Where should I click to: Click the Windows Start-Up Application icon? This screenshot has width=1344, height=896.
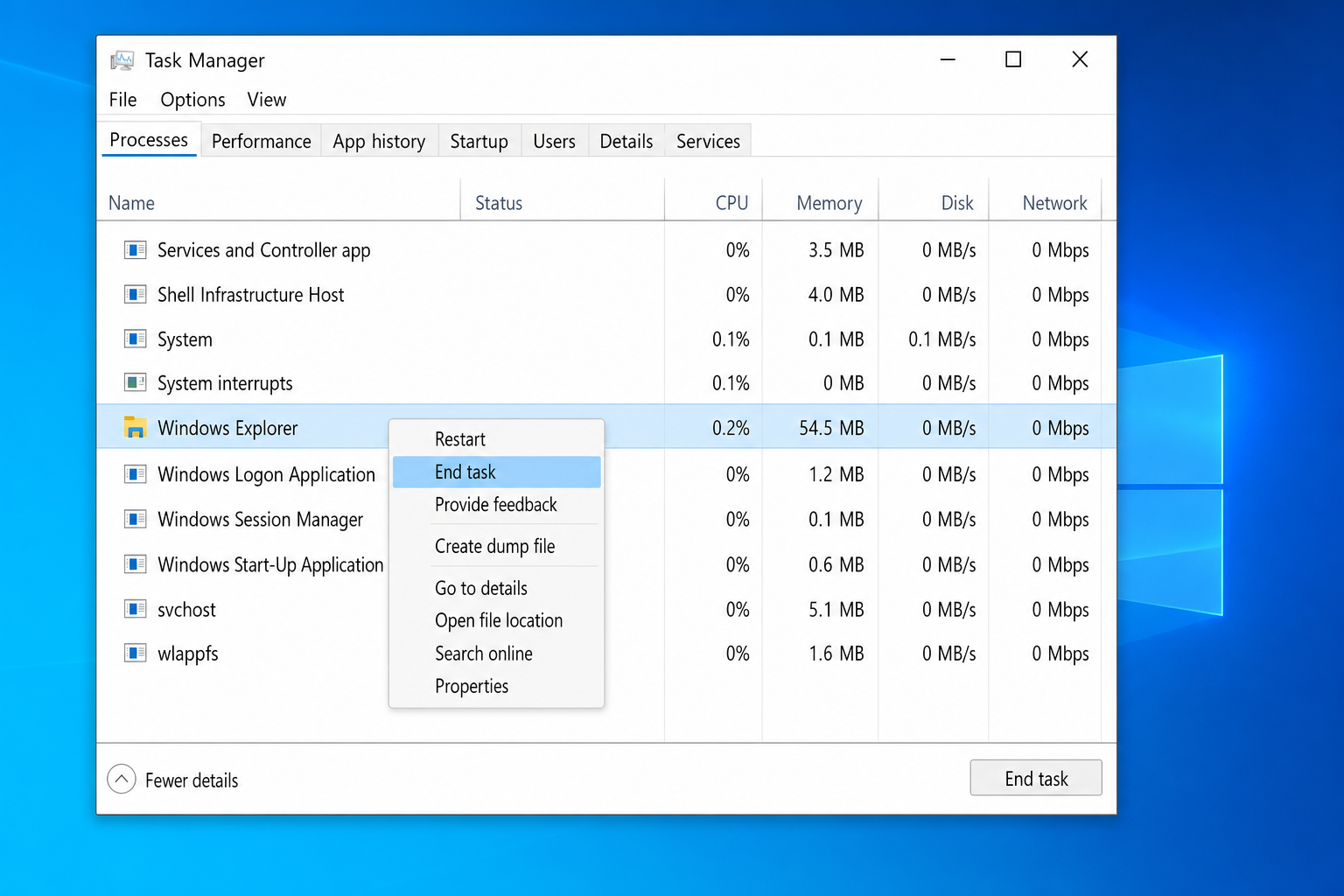[135, 564]
